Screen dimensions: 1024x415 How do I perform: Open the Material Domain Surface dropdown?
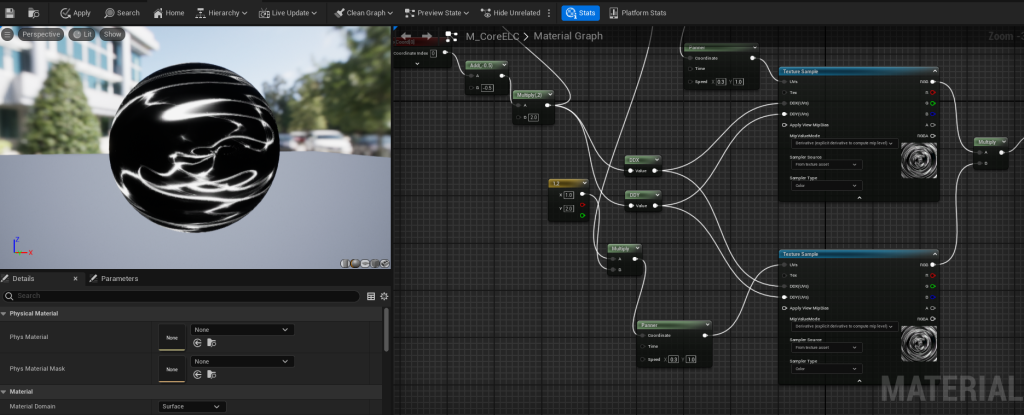coord(191,407)
